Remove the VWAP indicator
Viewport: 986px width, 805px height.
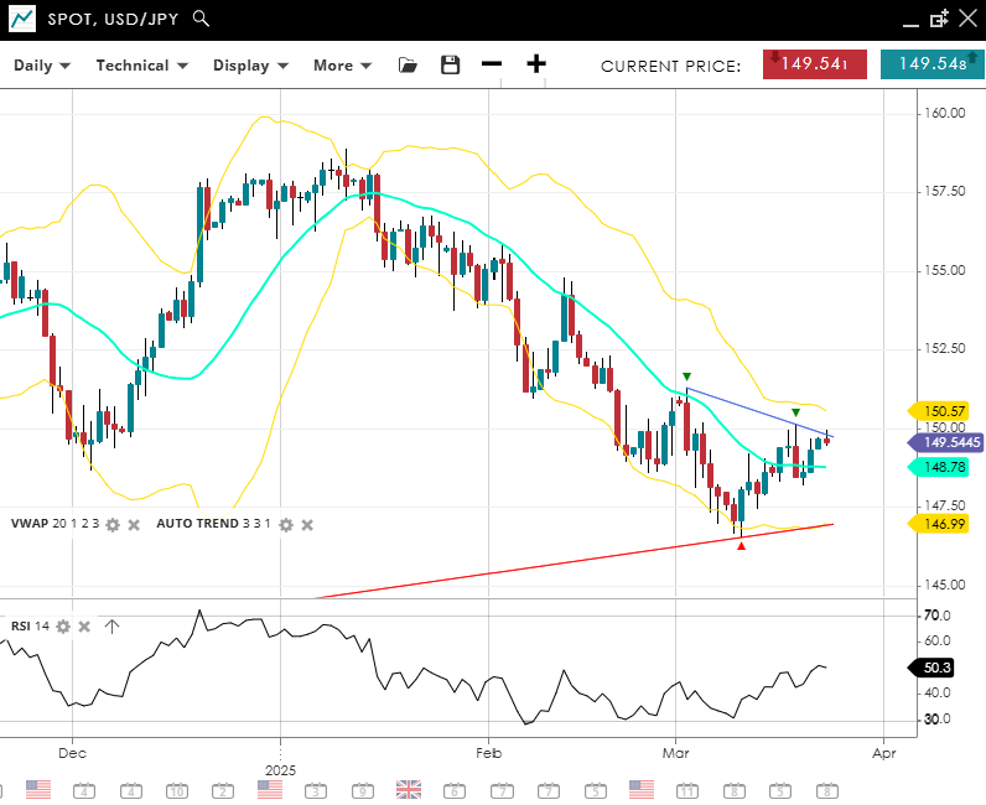[x=134, y=524]
